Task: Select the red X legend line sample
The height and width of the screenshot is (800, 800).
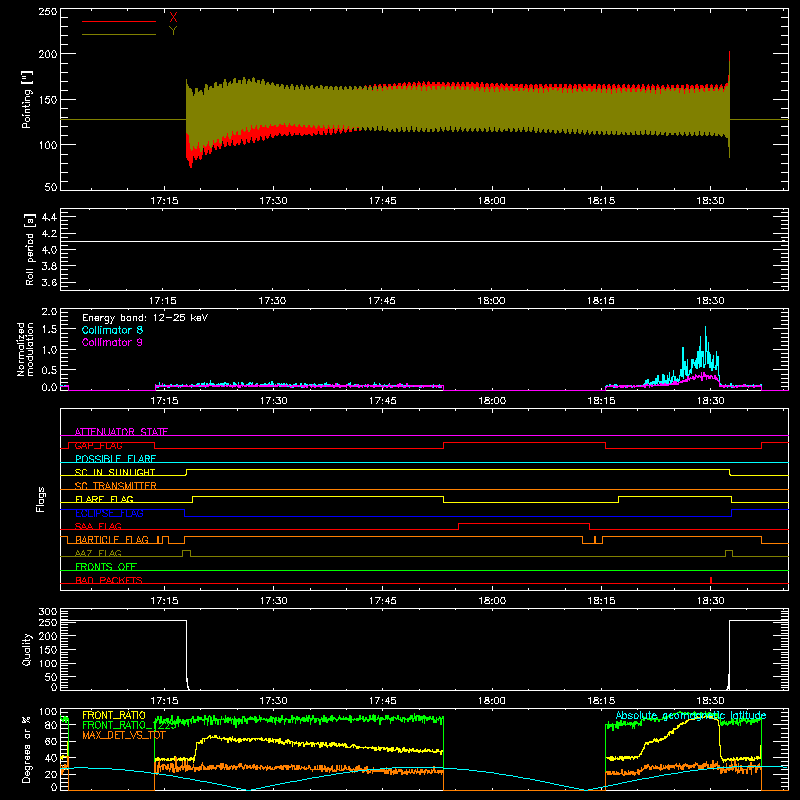Action: [x=119, y=21]
